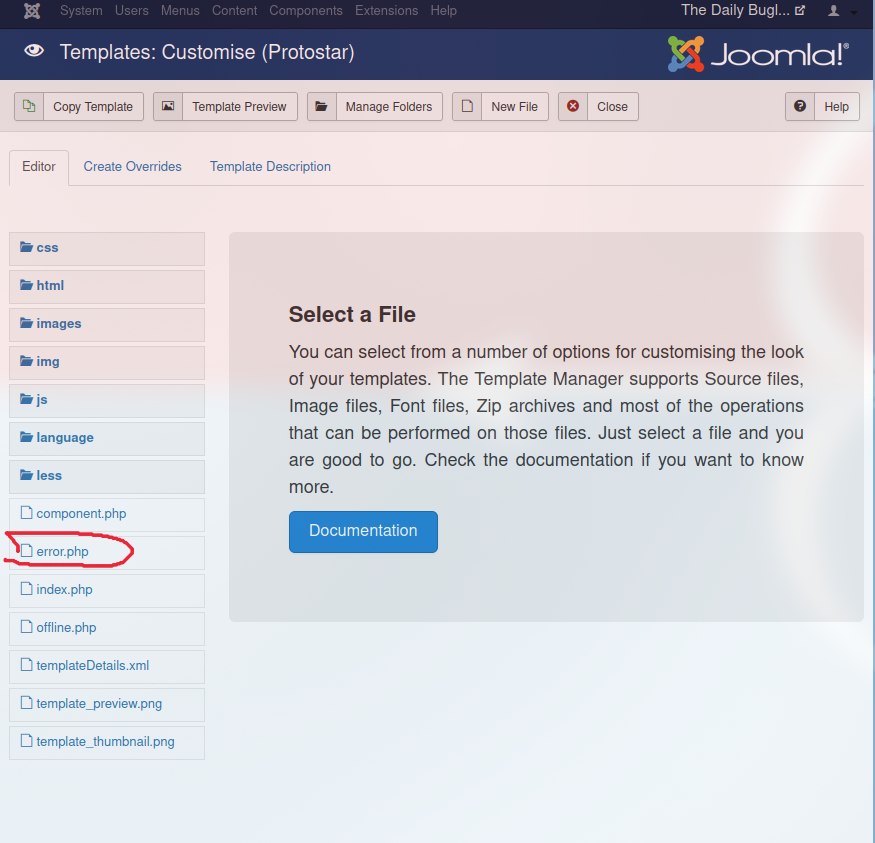This screenshot has height=843, width=875.
Task: Open the Extensions menu
Action: coord(387,11)
